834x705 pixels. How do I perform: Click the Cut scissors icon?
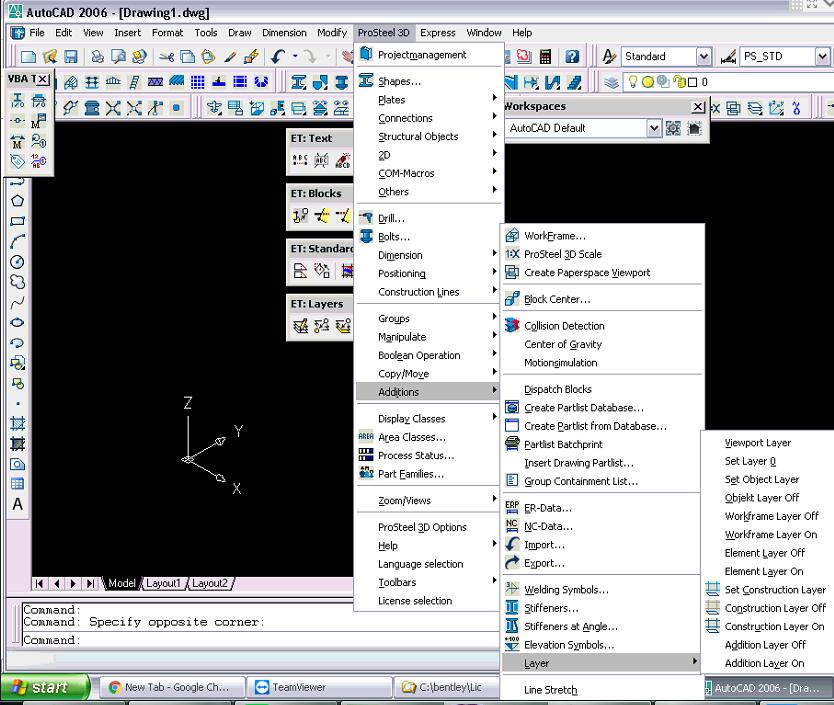pyautogui.click(x=167, y=56)
